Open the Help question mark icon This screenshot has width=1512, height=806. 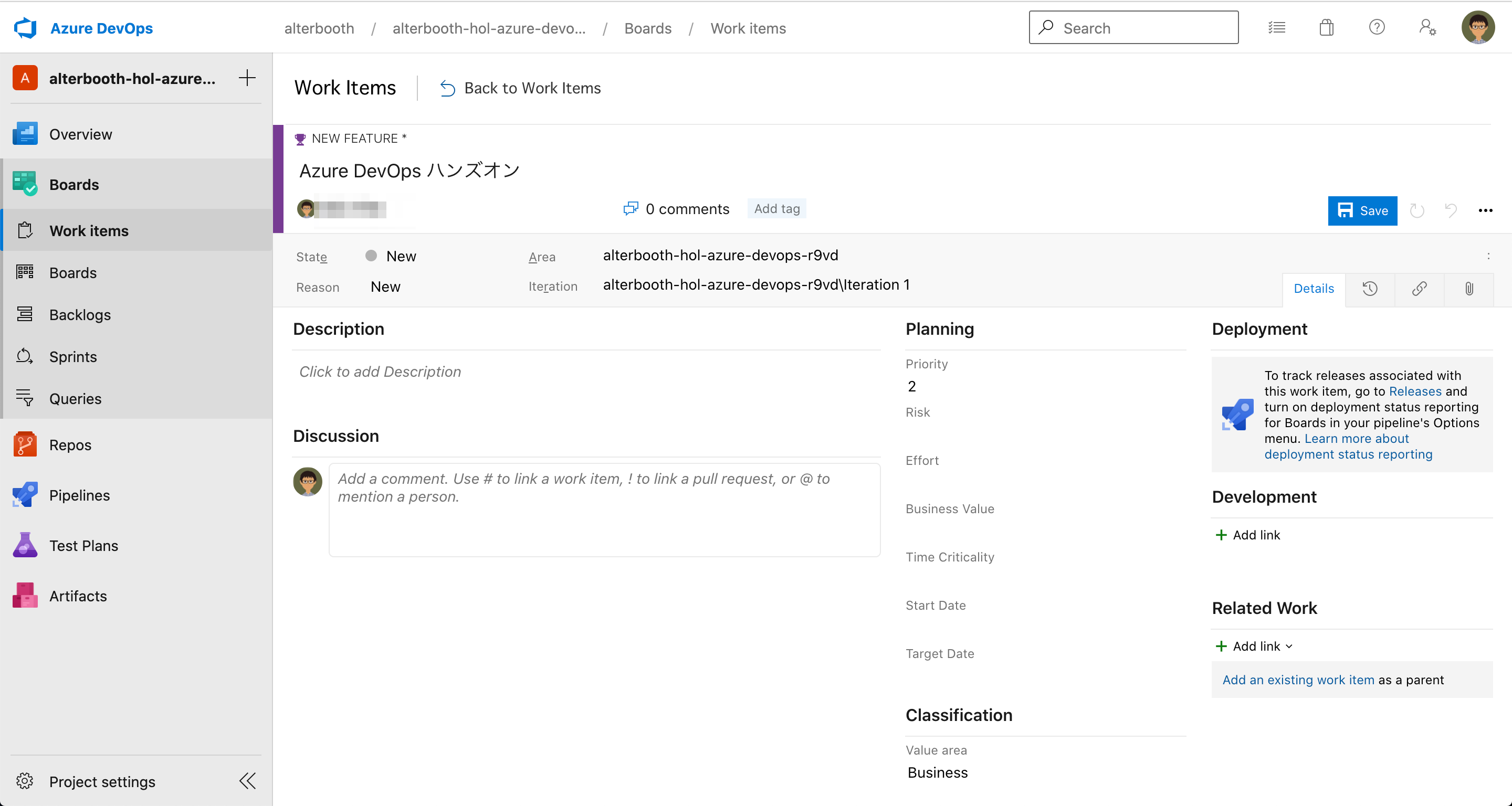coord(1377,28)
